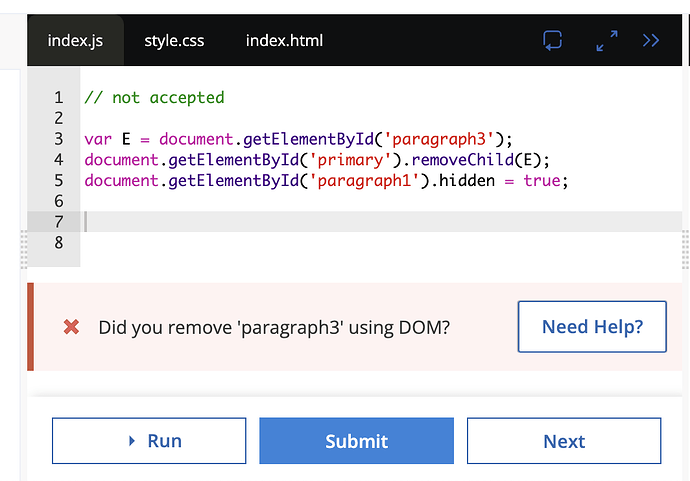The height and width of the screenshot is (481, 690).
Task: Go to the Next exercise
Action: pyautogui.click(x=564, y=441)
